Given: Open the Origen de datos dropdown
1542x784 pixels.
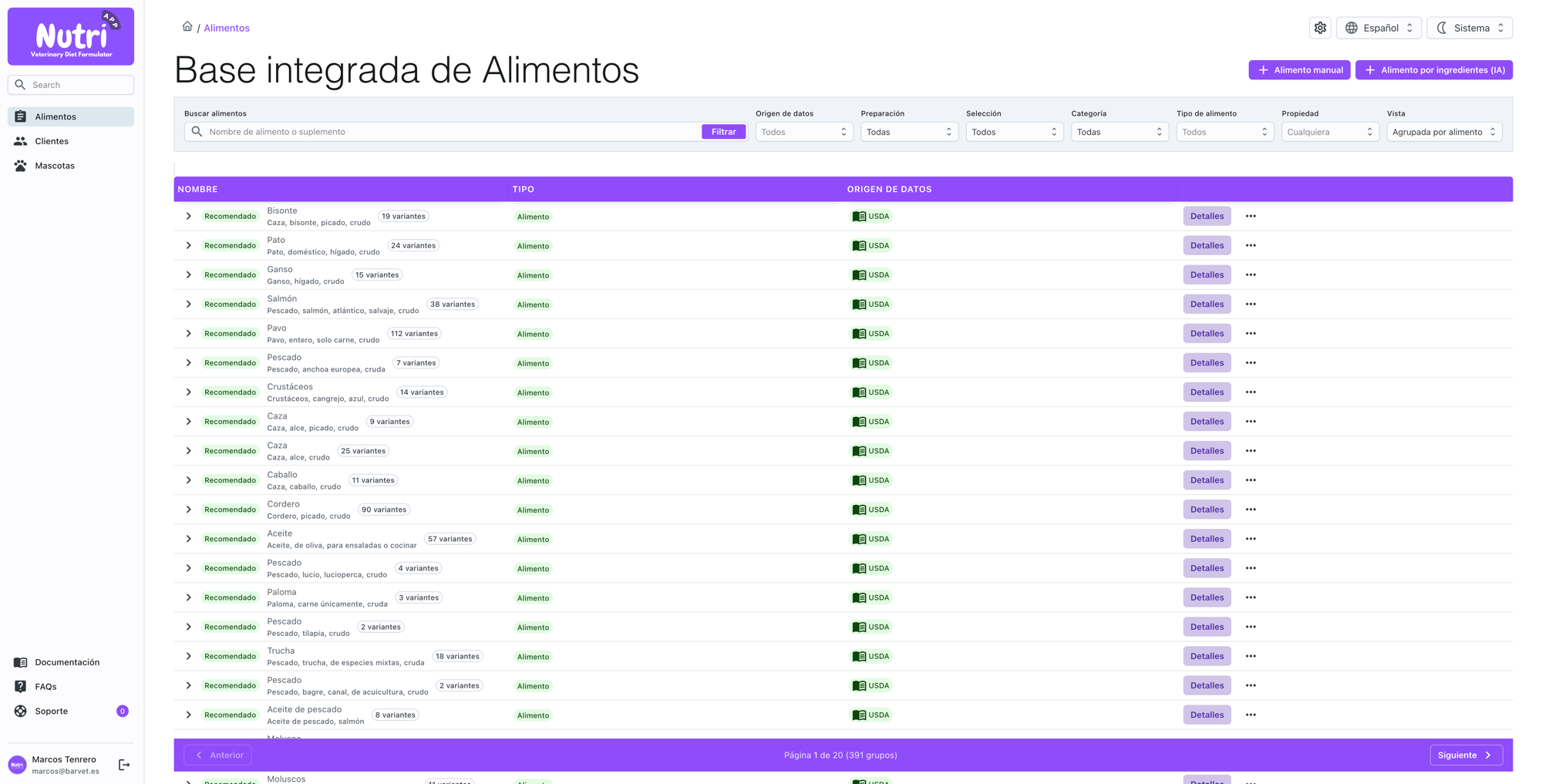Looking at the screenshot, I should coord(803,132).
